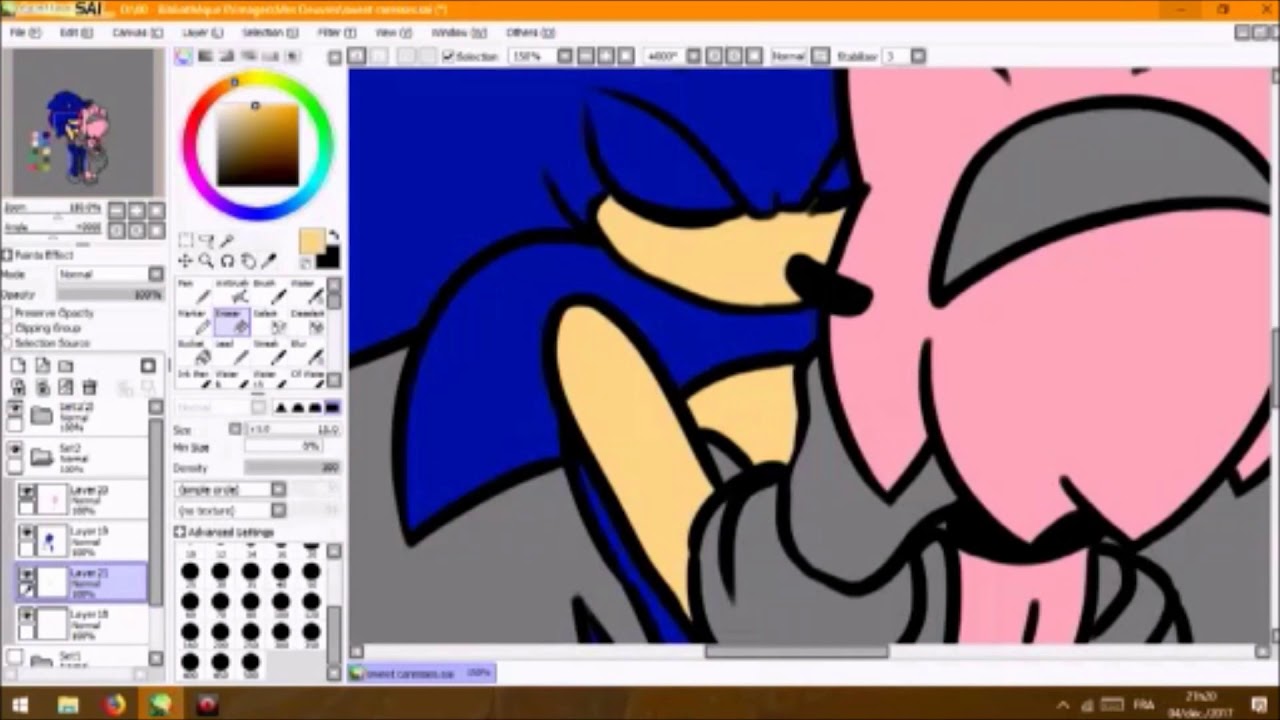
Task: Select the Bucket fill tool
Action: coord(193,352)
